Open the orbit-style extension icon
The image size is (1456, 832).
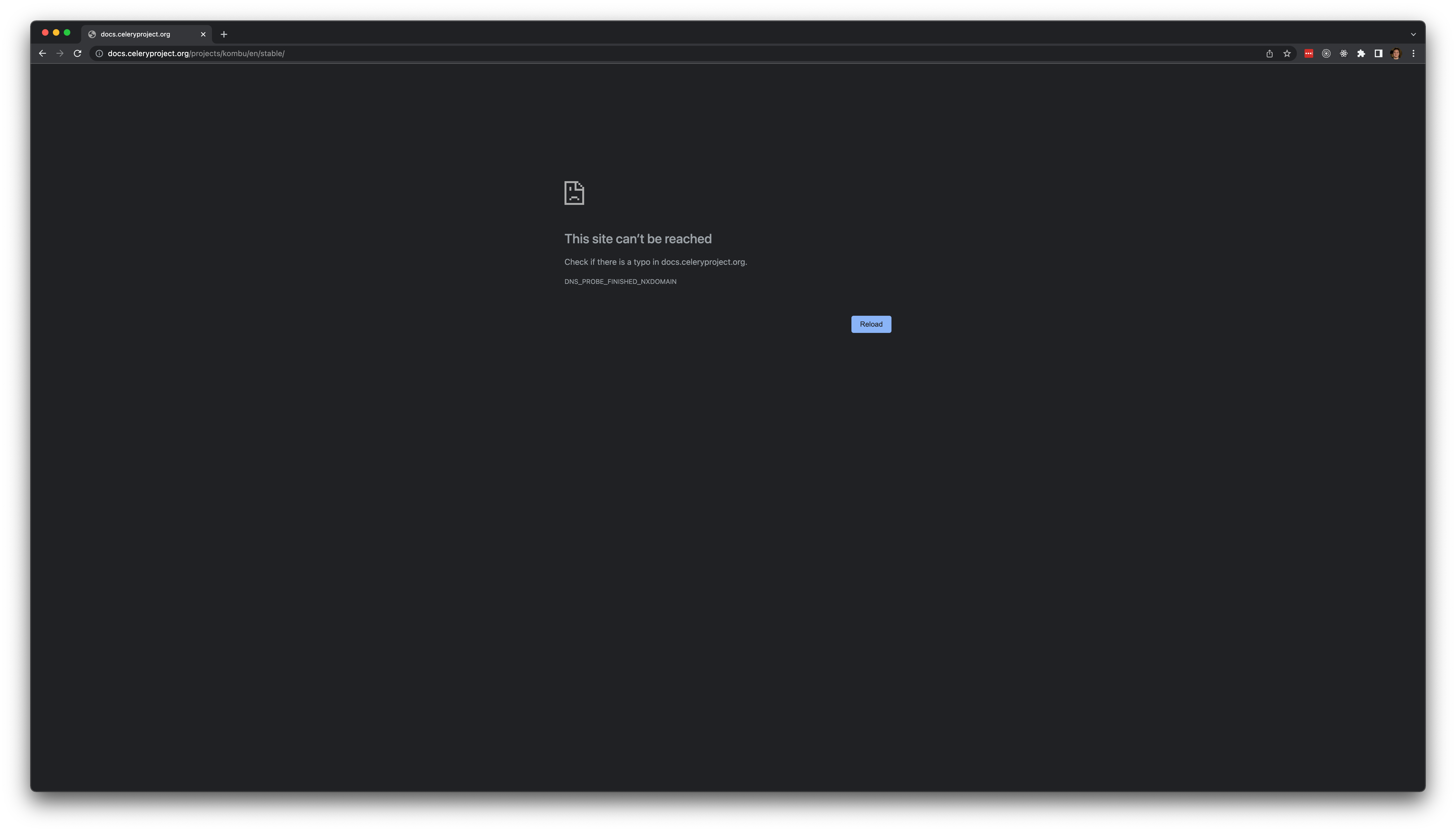click(x=1326, y=53)
